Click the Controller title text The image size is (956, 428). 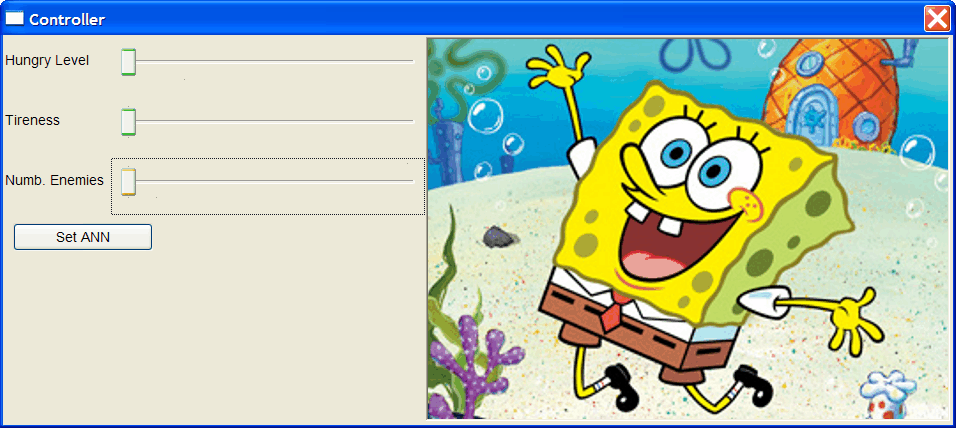coord(67,20)
